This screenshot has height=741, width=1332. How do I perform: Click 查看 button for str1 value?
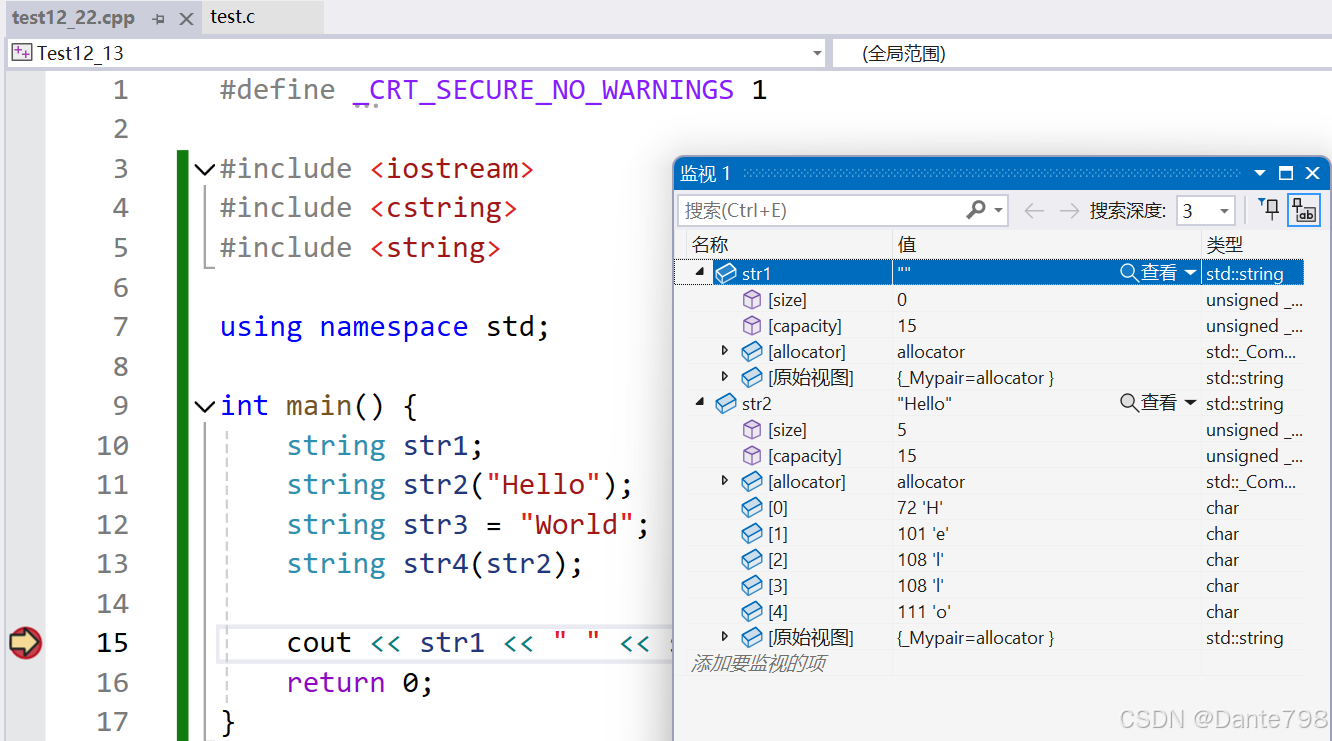(x=1148, y=273)
